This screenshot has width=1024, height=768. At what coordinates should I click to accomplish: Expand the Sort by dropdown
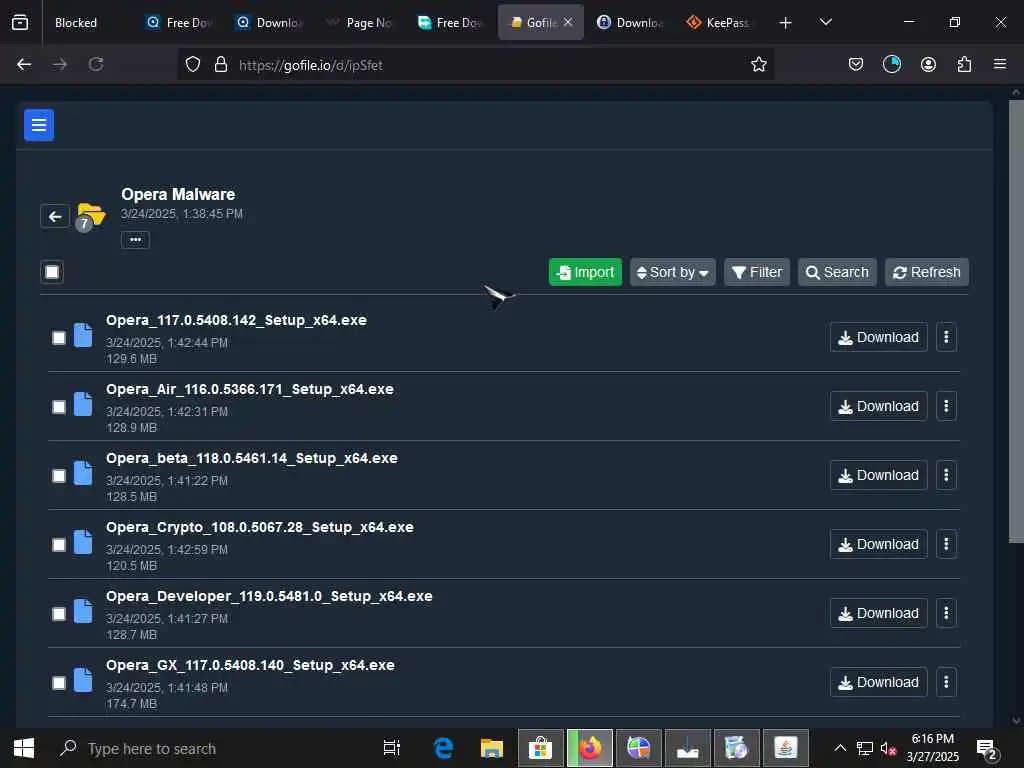[x=673, y=272]
